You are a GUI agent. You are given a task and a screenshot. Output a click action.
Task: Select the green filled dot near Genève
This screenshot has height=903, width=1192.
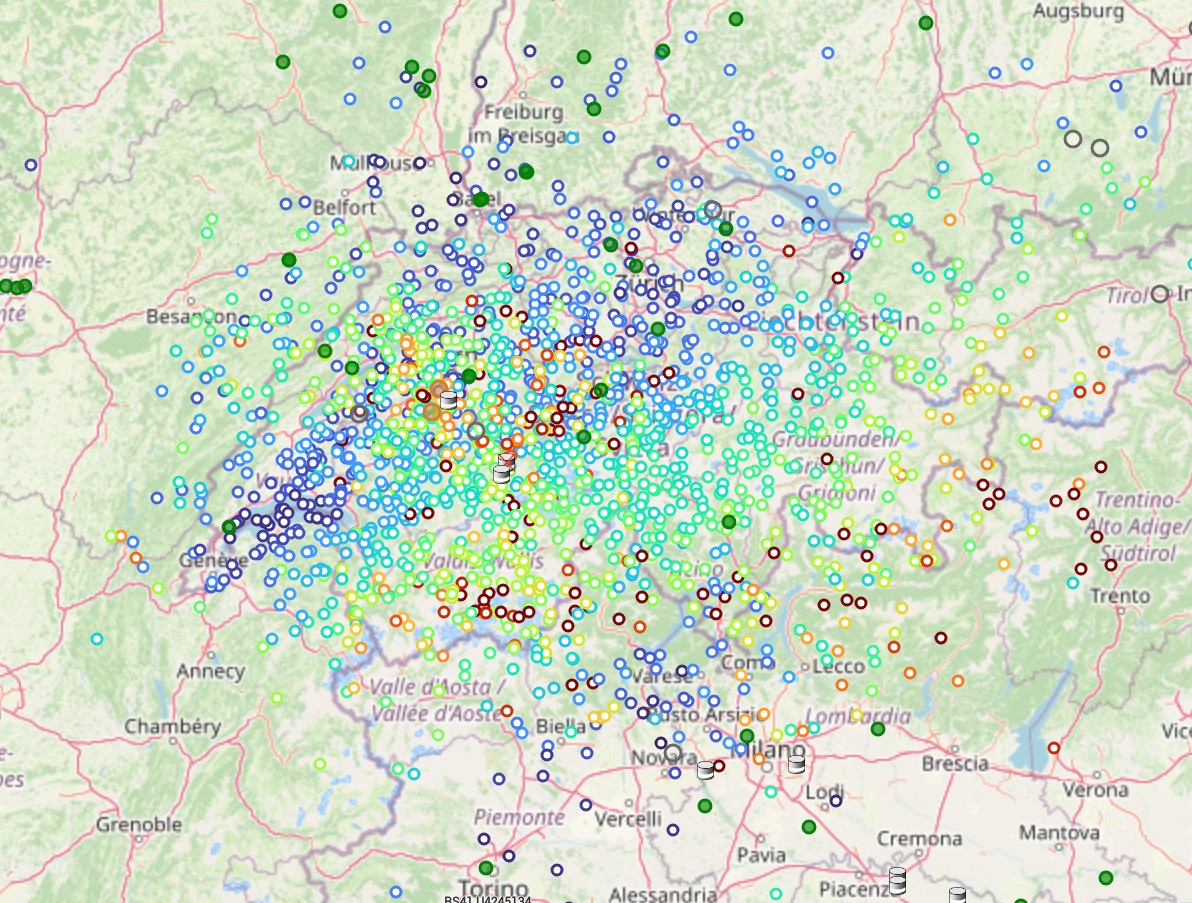(x=229, y=526)
